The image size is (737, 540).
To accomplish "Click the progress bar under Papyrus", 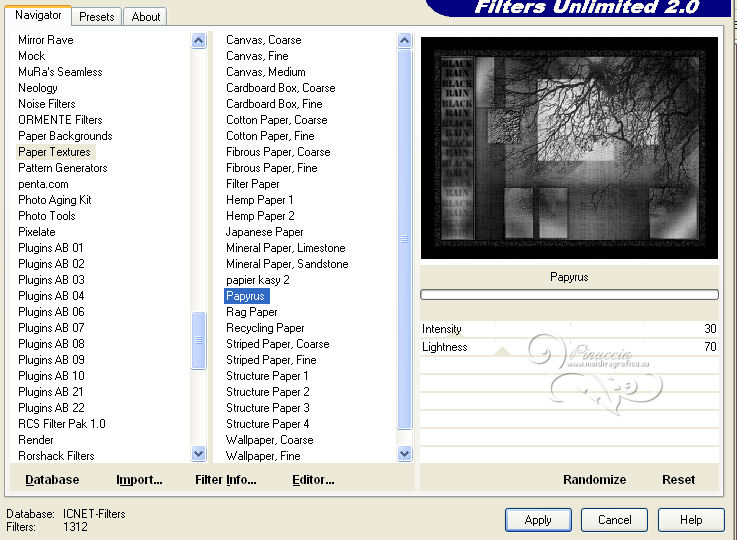I will [x=569, y=295].
